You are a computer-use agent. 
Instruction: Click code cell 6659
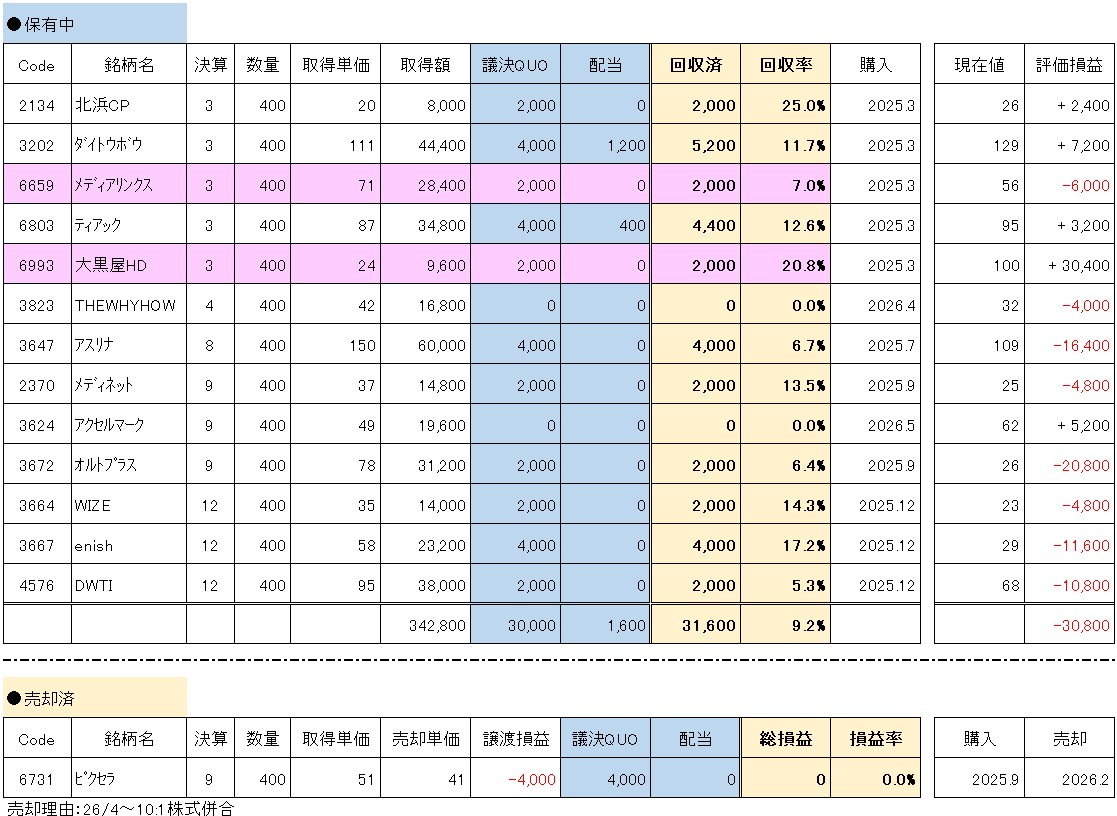tap(37, 185)
